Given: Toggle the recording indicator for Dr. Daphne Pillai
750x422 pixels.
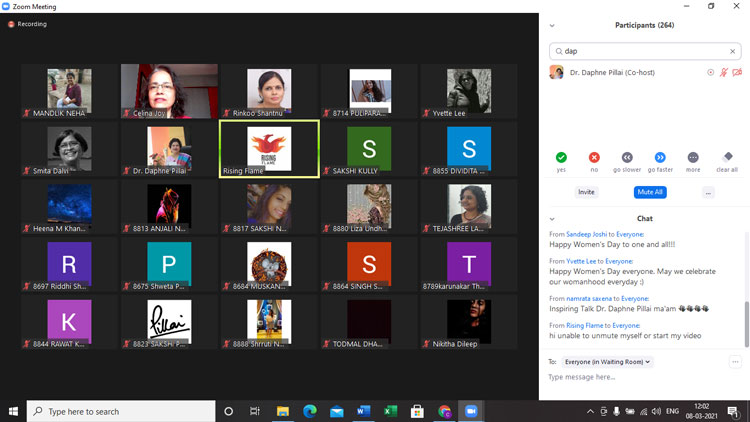Looking at the screenshot, I should coord(711,73).
